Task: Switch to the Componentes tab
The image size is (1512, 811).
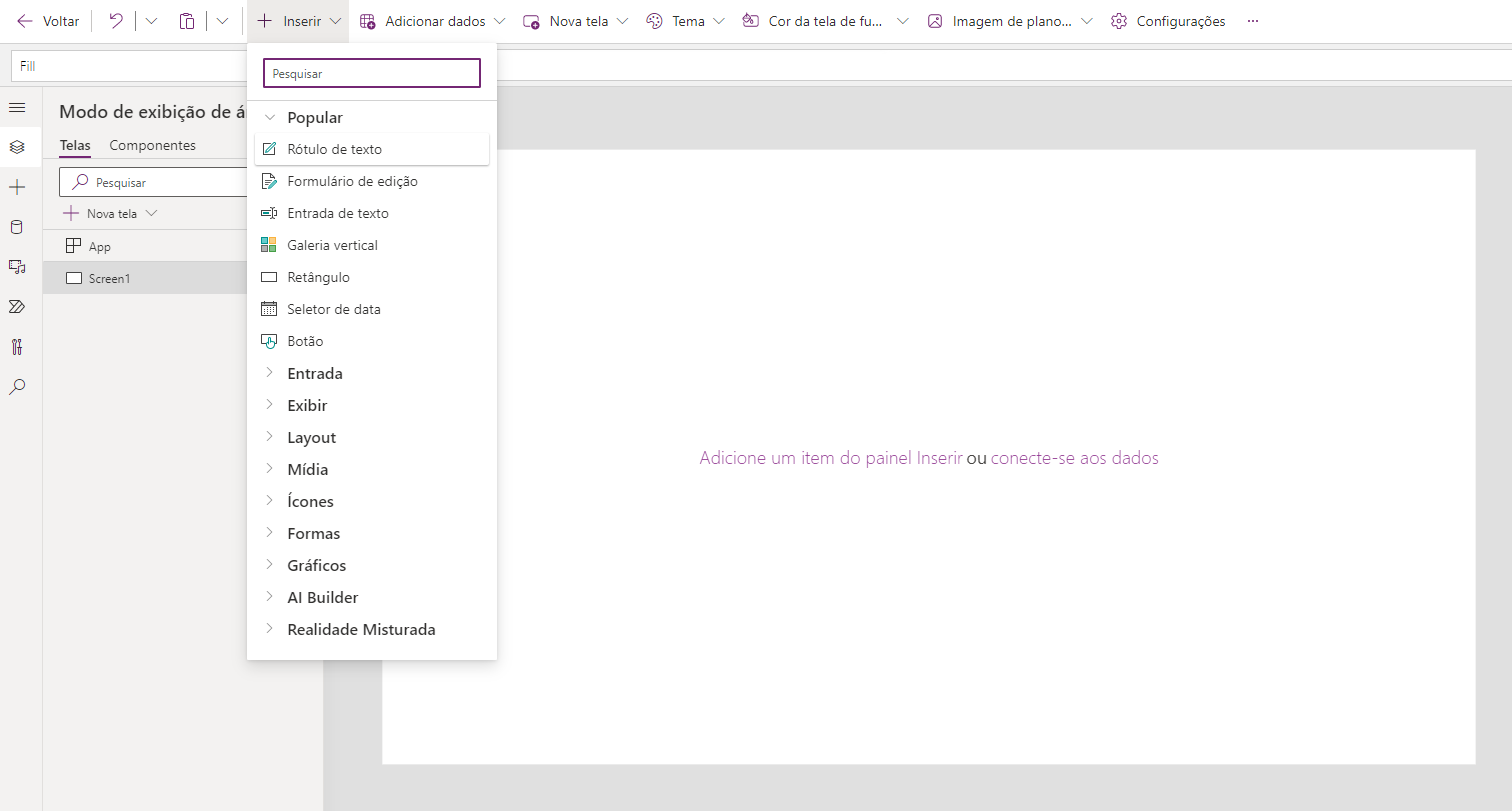Action: tap(152, 146)
